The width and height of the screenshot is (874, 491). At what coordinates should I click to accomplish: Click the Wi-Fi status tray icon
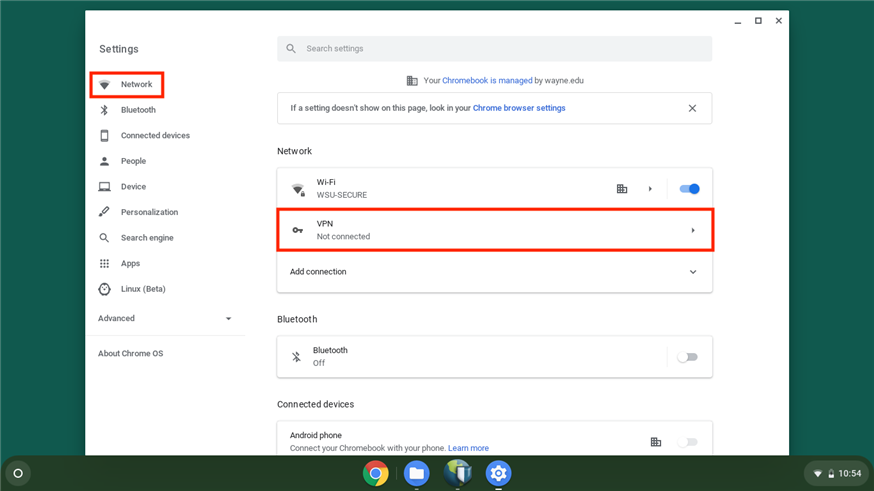pos(817,474)
